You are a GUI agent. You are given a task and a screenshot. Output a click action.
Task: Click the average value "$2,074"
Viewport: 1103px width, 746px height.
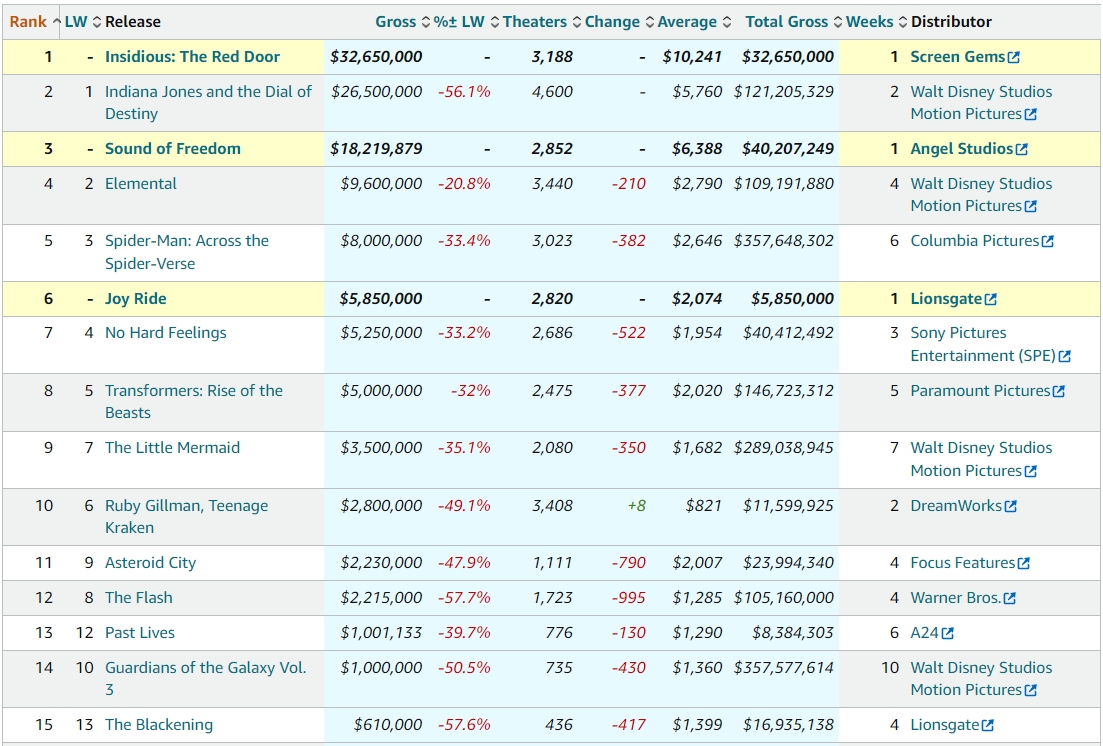pyautogui.click(x=696, y=298)
